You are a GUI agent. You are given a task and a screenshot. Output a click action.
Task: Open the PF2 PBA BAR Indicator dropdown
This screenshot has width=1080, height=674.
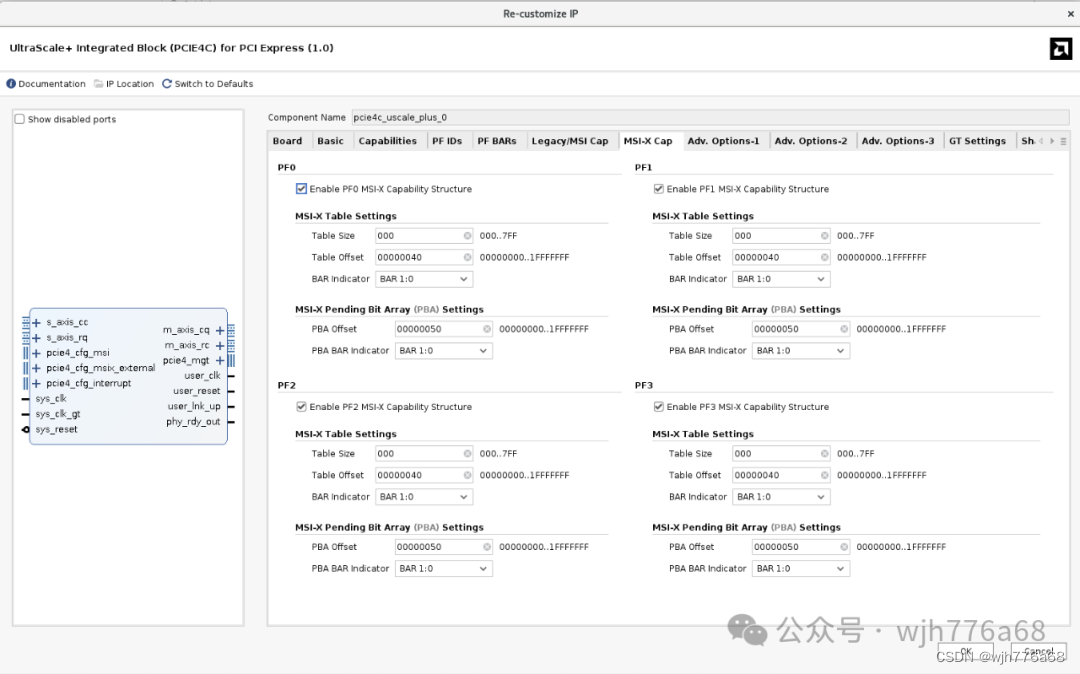click(444, 569)
